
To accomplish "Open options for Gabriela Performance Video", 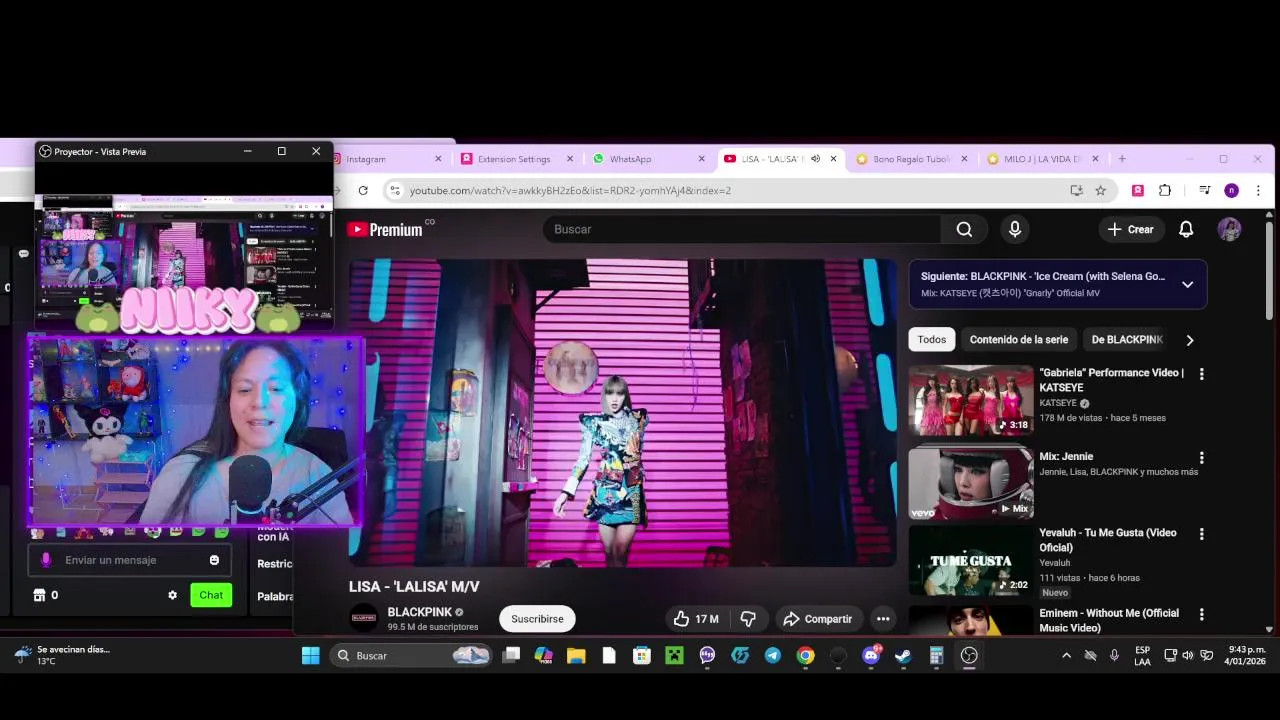I will pos(1201,374).
